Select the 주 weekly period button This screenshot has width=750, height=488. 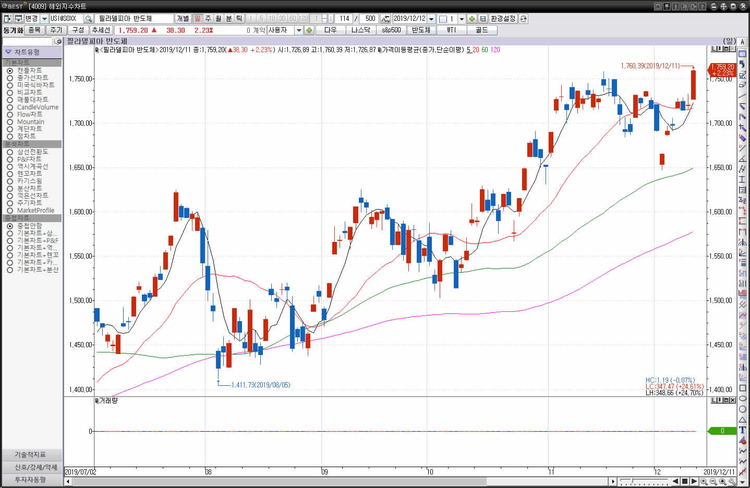click(x=208, y=19)
